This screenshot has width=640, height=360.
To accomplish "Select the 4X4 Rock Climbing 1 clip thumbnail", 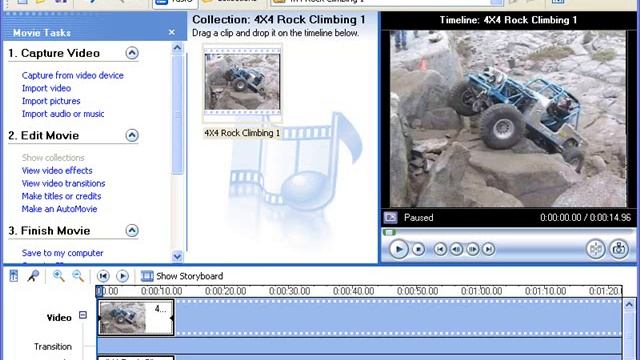I will 242,82.
